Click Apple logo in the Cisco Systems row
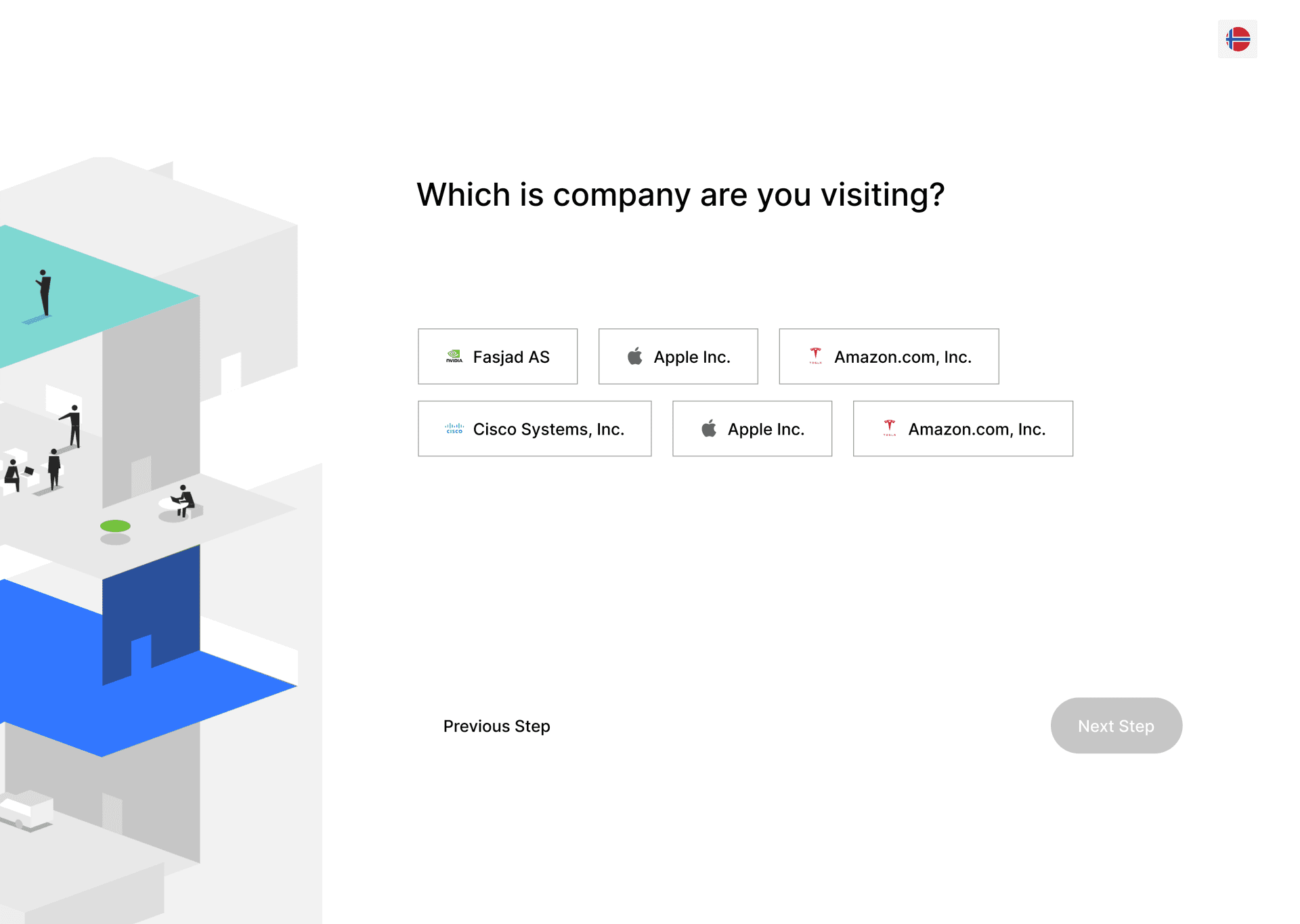The width and height of the screenshot is (1300, 924). [x=709, y=428]
